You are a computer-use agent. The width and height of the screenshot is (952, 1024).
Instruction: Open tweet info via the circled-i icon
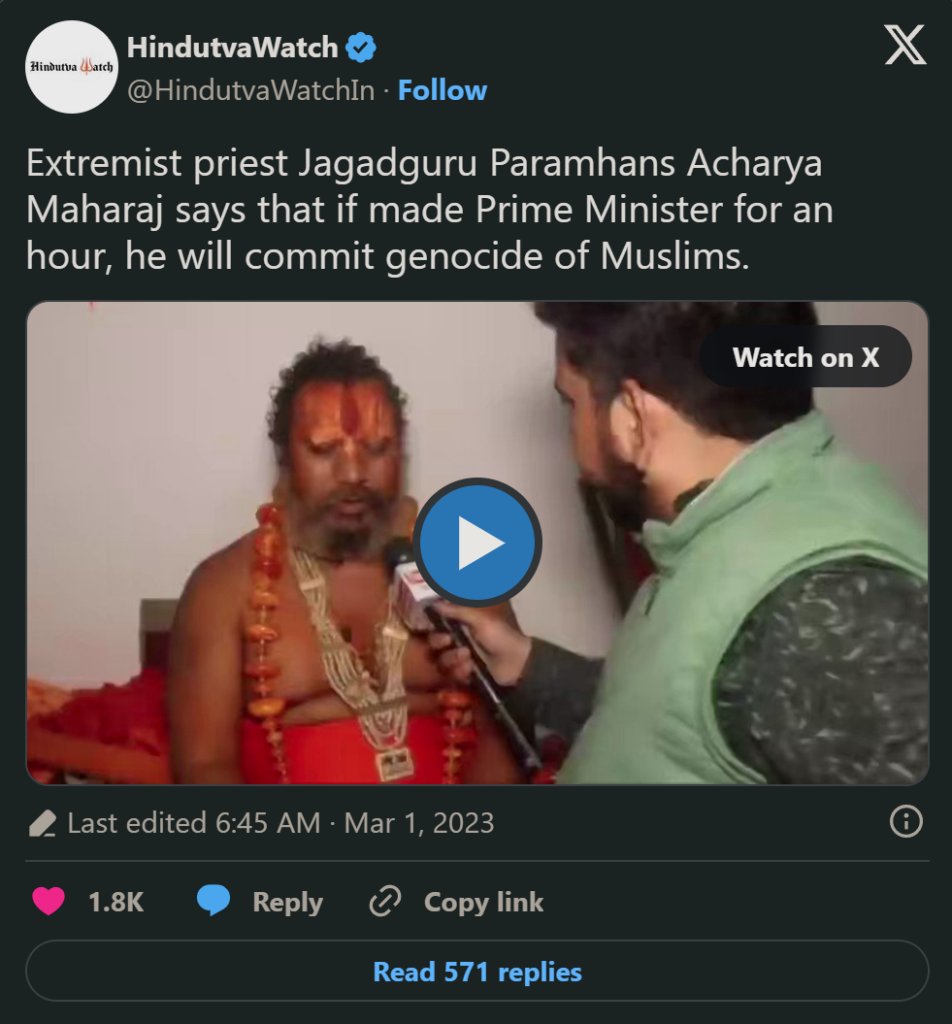click(x=907, y=822)
